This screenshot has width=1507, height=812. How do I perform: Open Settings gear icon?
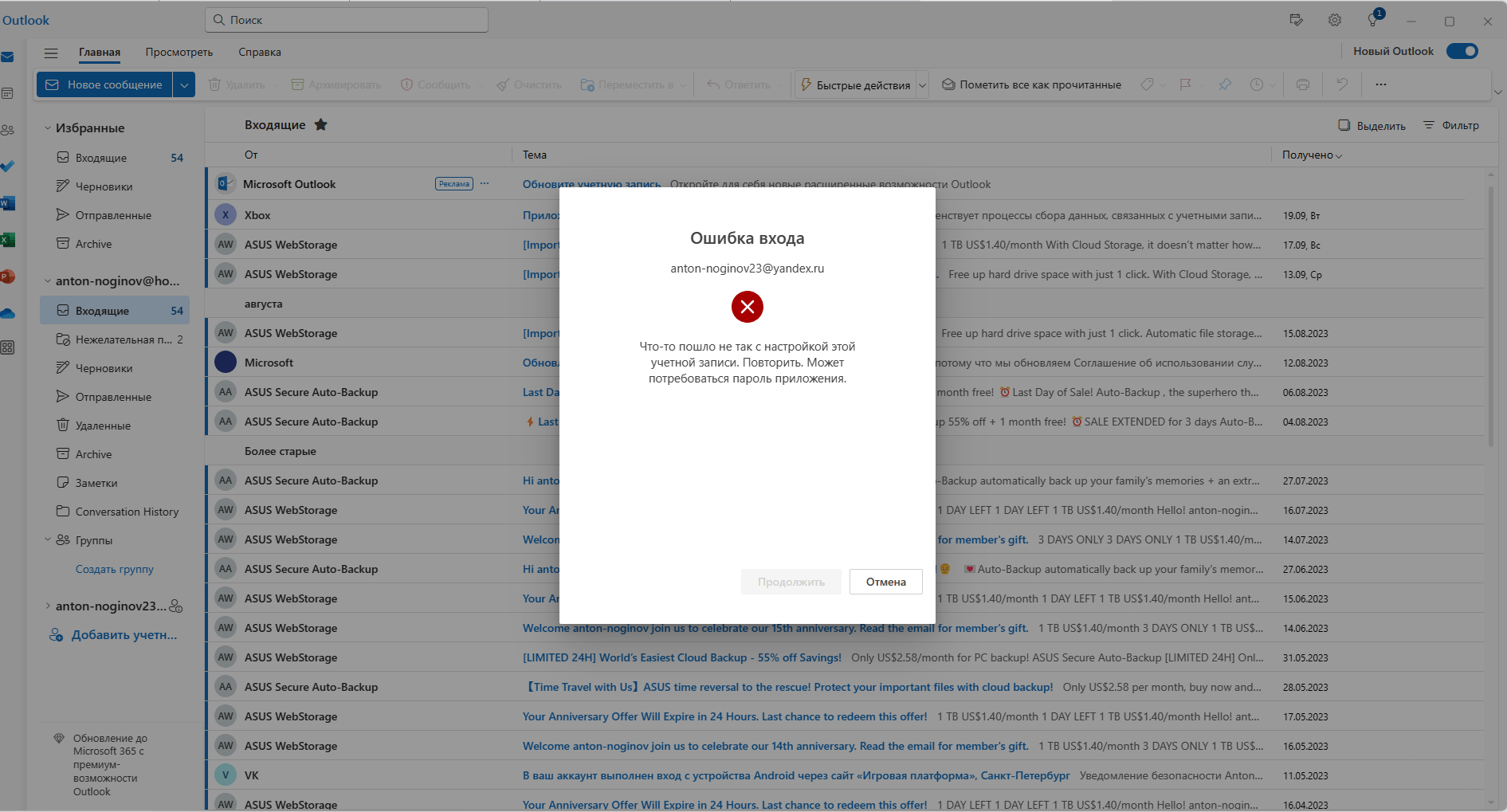pyautogui.click(x=1335, y=21)
